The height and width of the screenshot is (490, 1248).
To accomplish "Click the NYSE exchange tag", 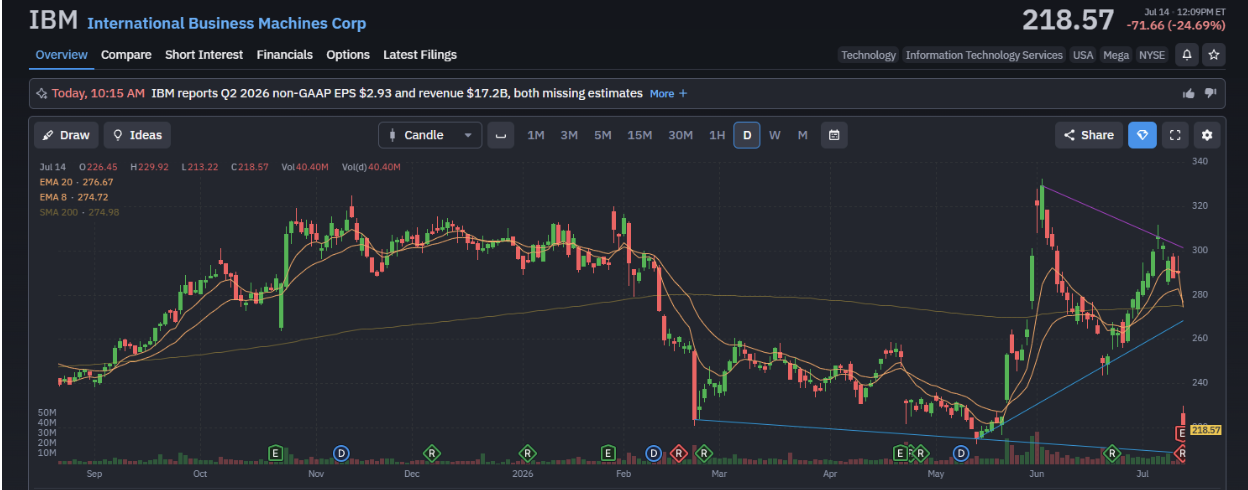I will pyautogui.click(x=1152, y=55).
